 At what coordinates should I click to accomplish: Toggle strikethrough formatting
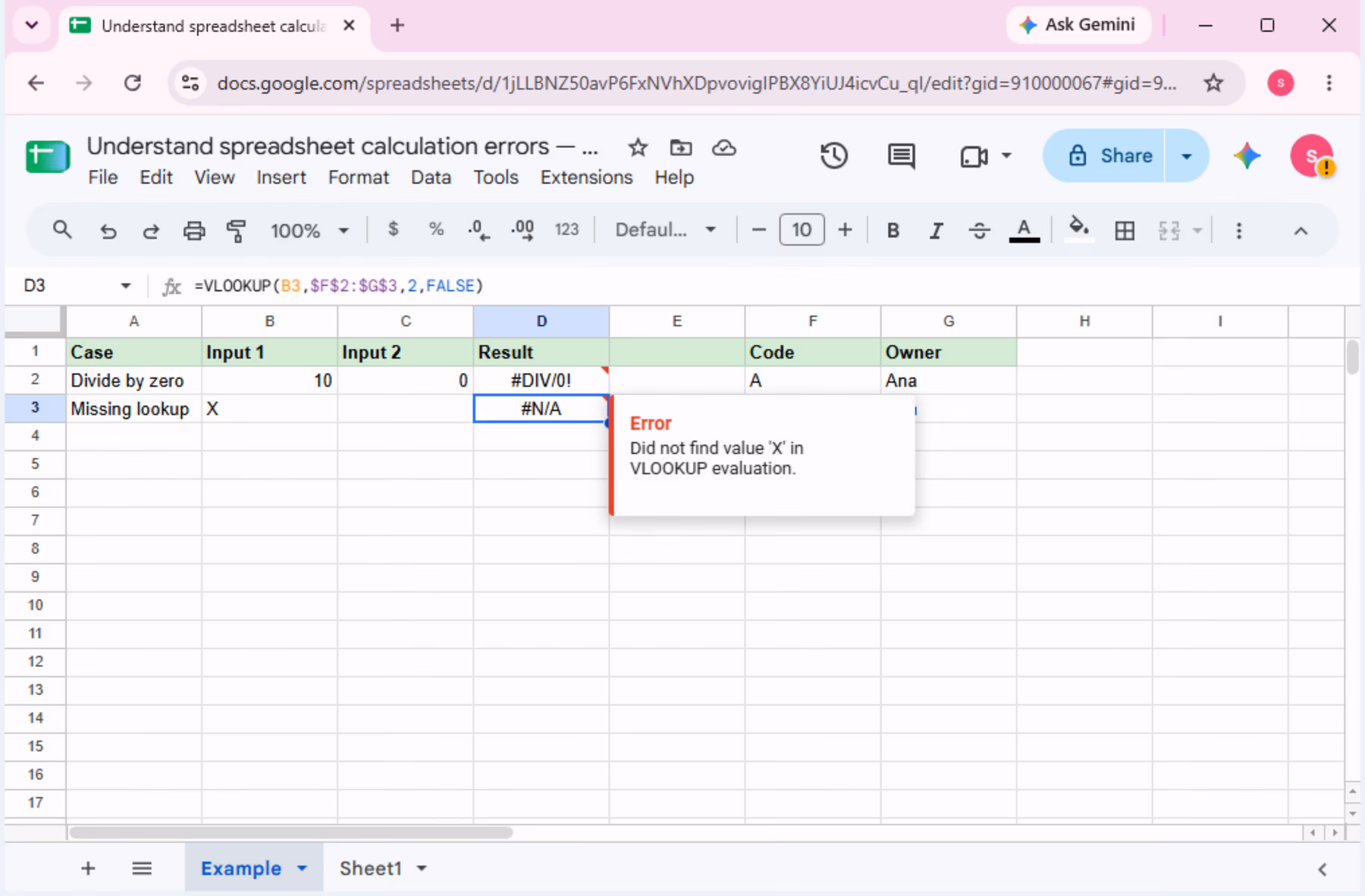coord(979,230)
